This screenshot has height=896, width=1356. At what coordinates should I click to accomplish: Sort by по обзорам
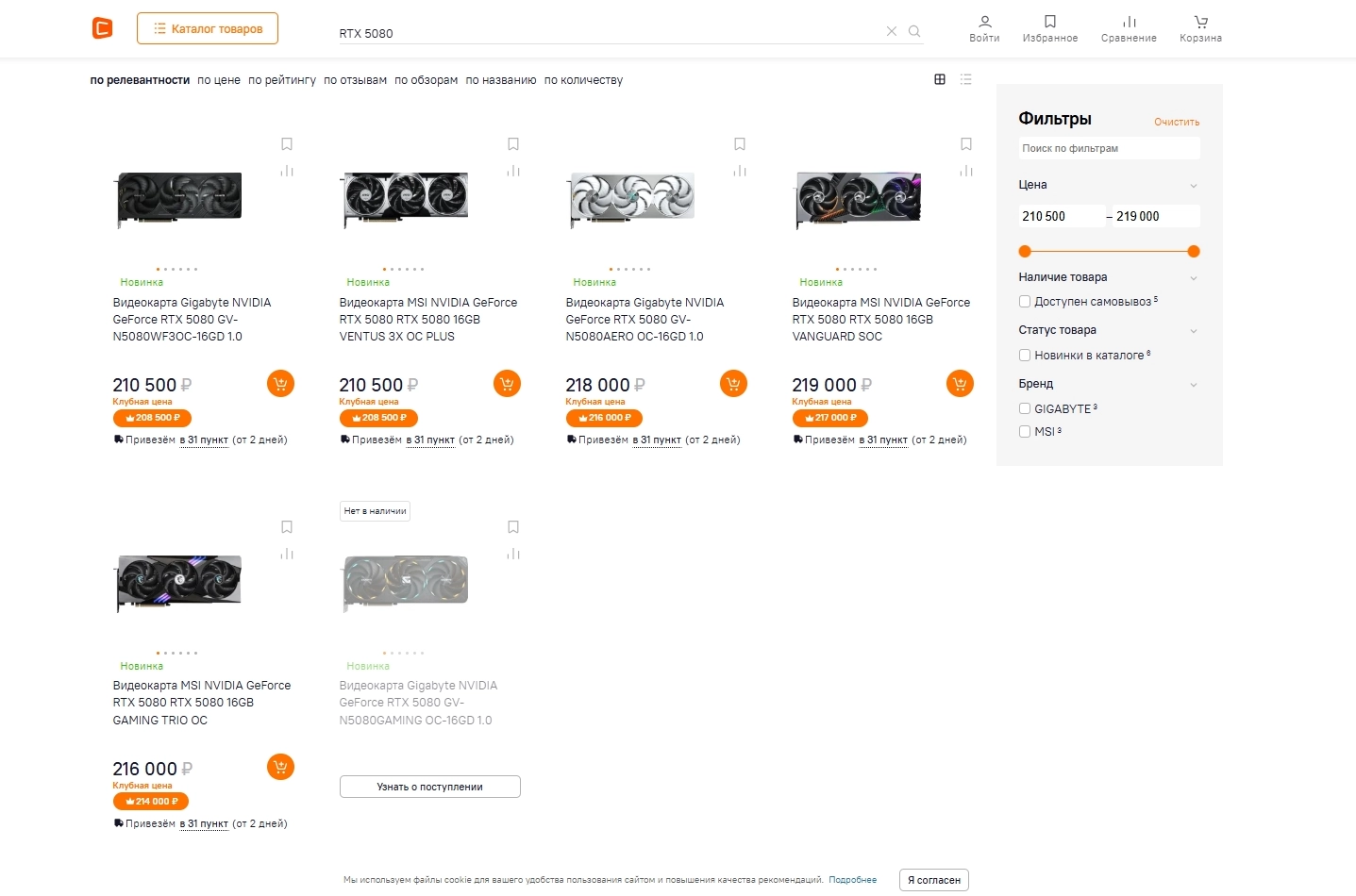426,80
